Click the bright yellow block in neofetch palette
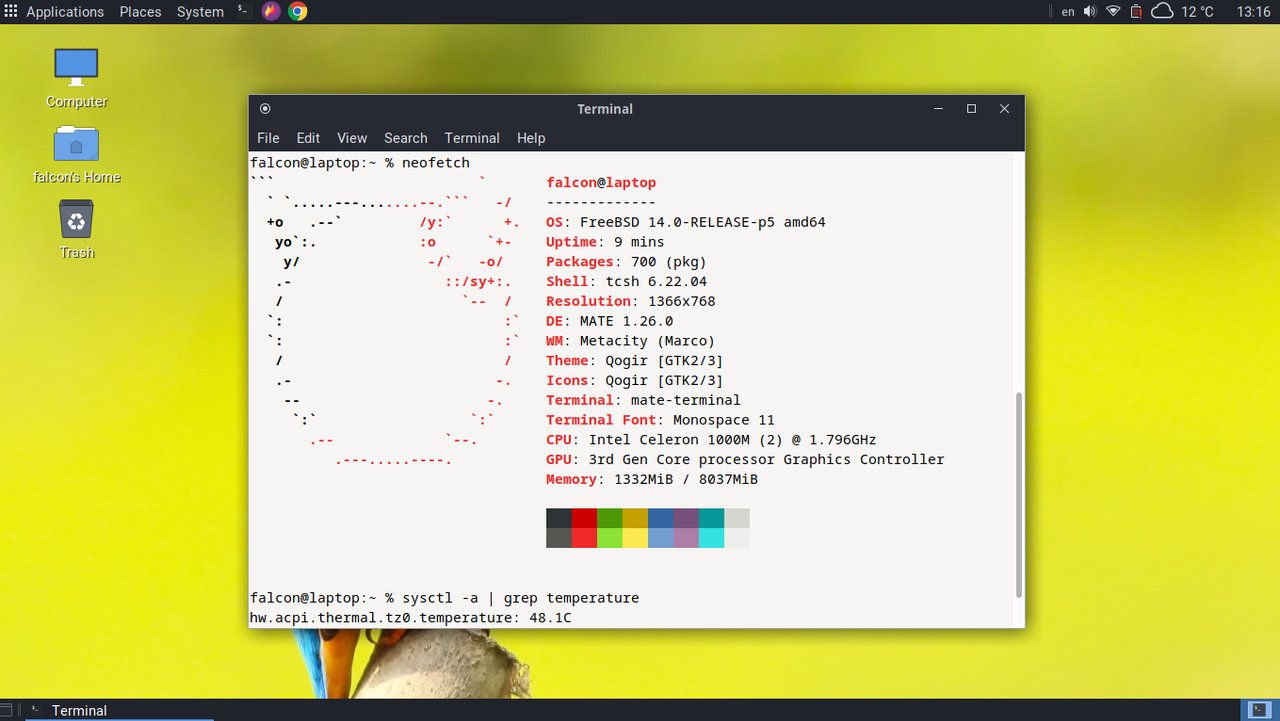1280x721 pixels. coord(635,538)
